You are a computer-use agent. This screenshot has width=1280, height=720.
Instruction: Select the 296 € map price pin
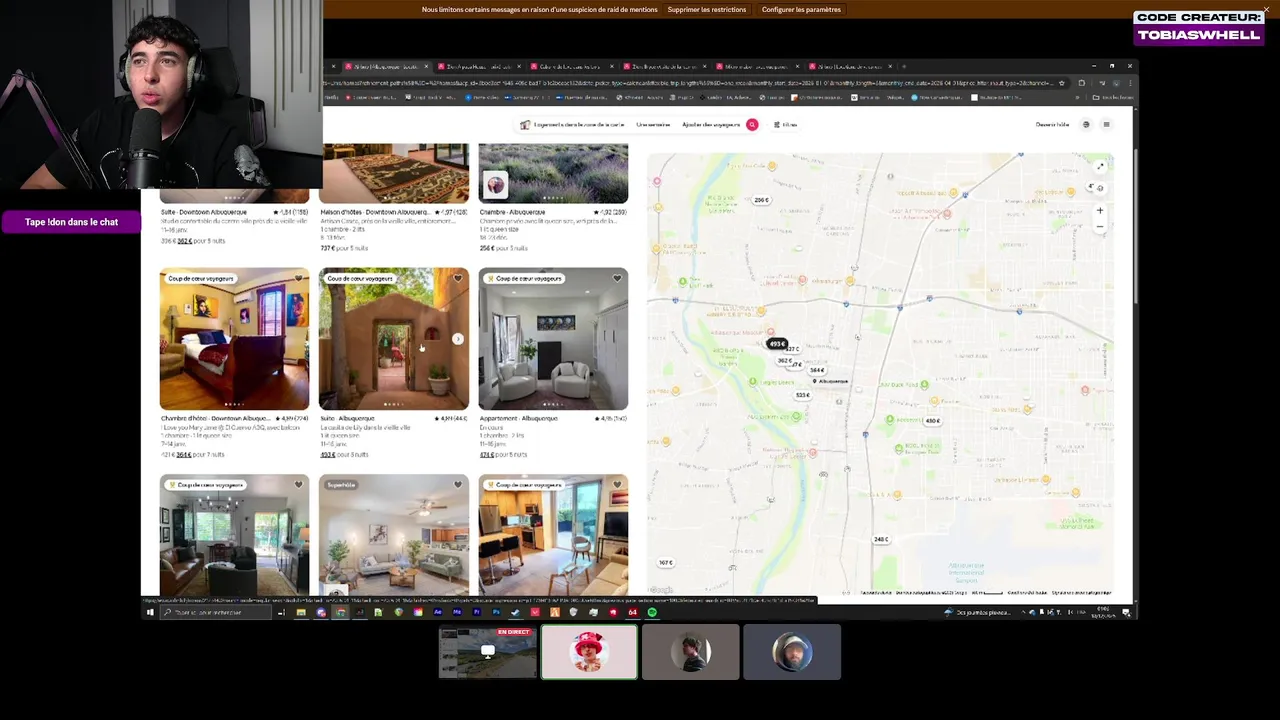pos(762,200)
